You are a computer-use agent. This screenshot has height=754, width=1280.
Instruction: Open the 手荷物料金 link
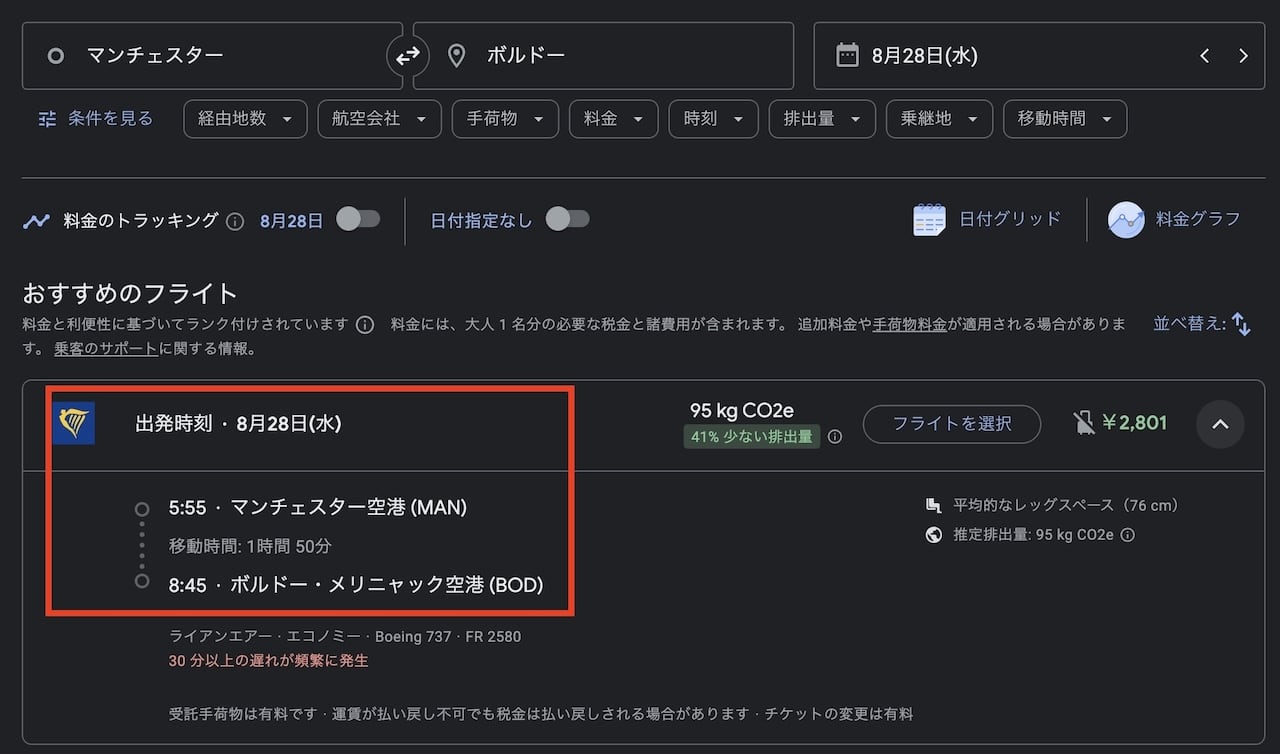(910, 324)
